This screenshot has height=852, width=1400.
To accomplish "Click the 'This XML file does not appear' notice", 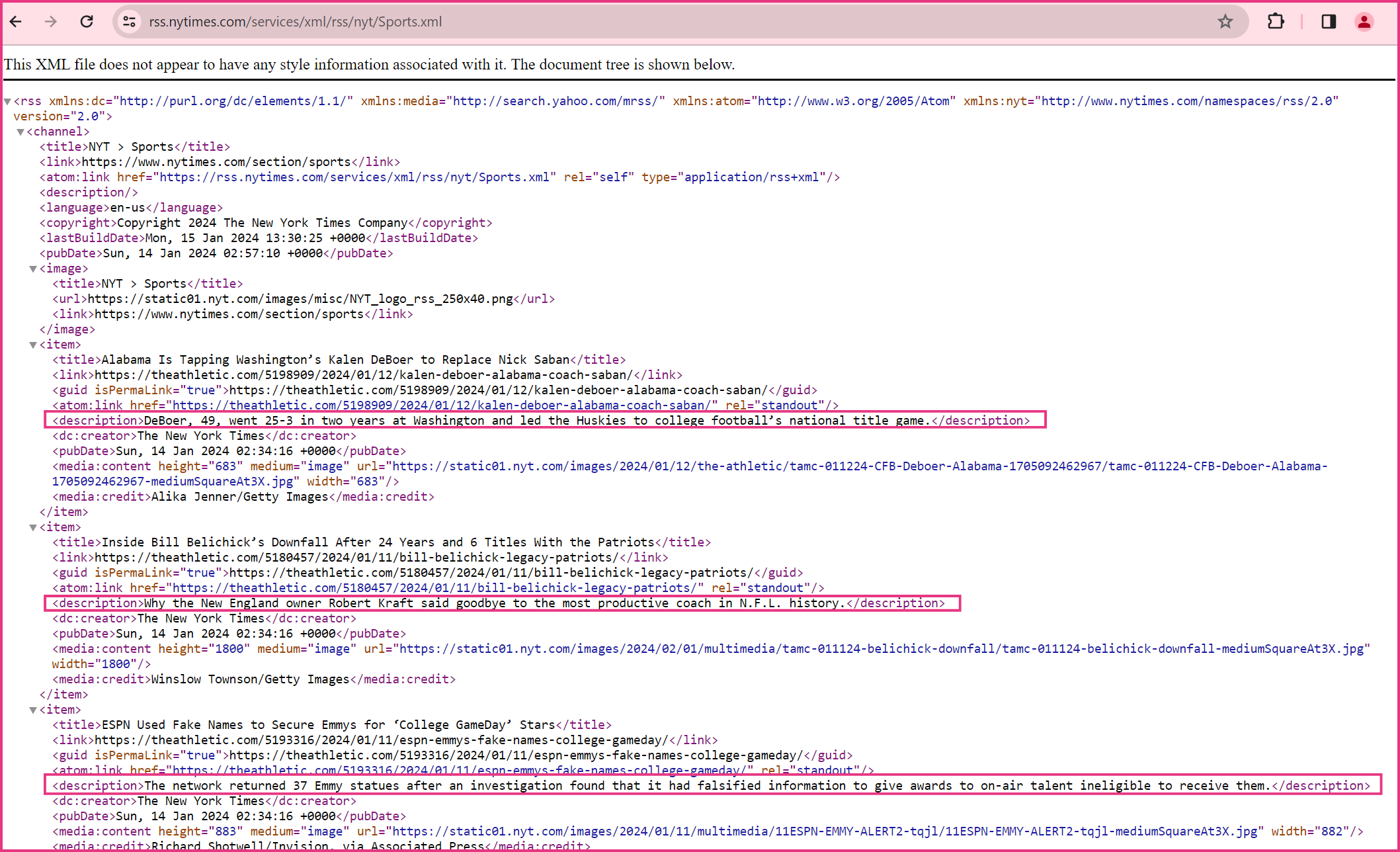I will tap(369, 64).
